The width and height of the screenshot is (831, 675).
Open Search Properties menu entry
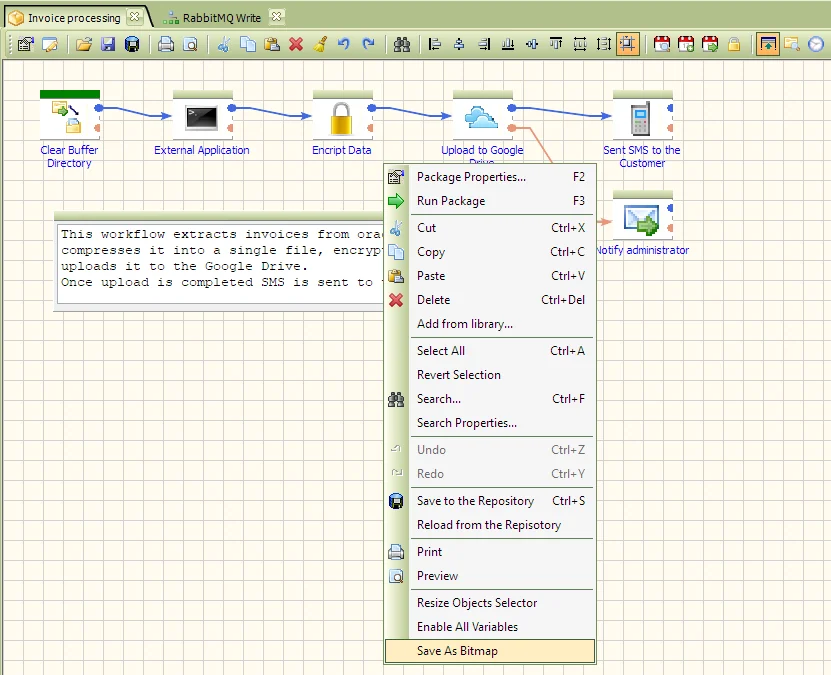coord(490,423)
